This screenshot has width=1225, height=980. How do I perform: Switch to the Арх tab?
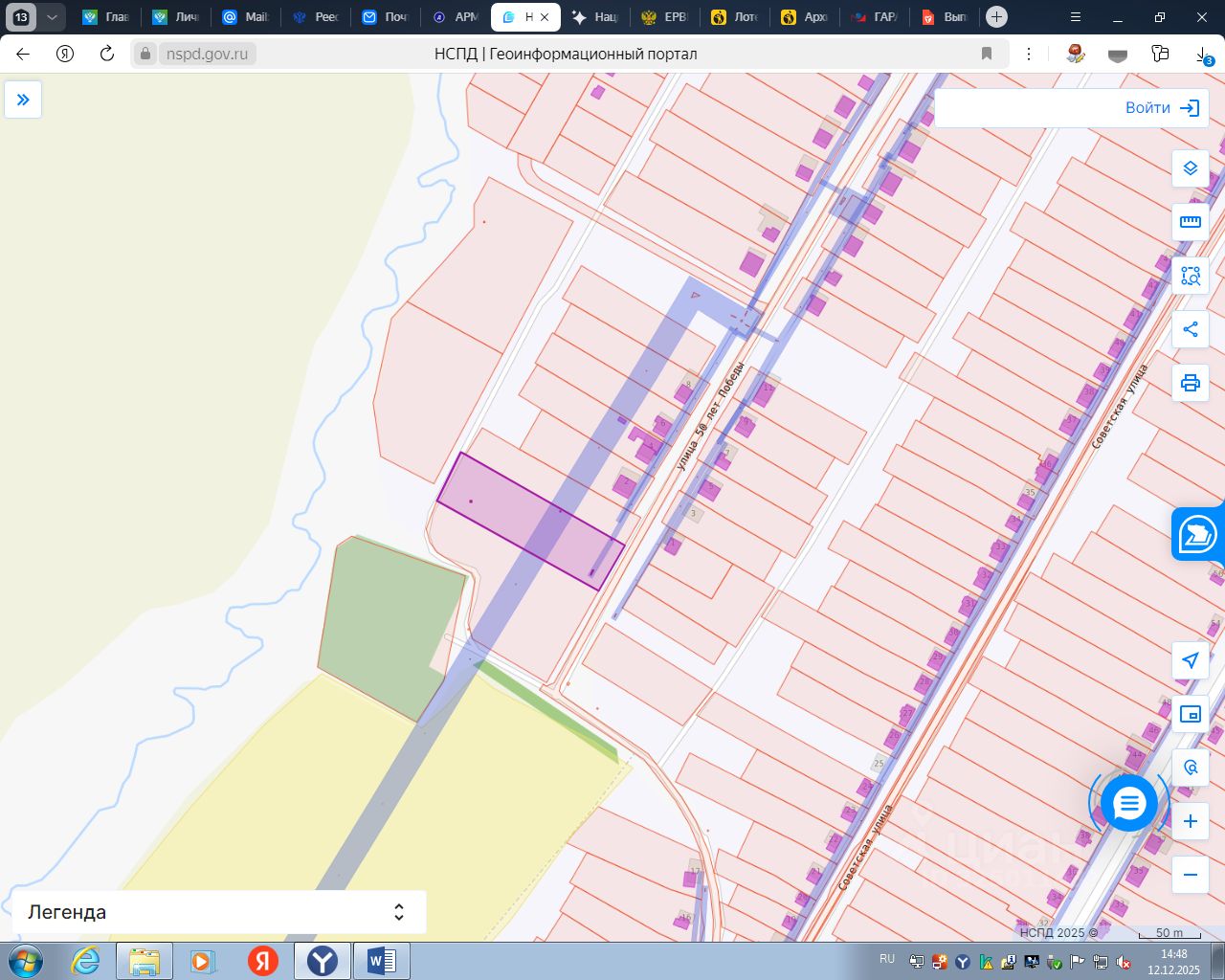point(805,17)
